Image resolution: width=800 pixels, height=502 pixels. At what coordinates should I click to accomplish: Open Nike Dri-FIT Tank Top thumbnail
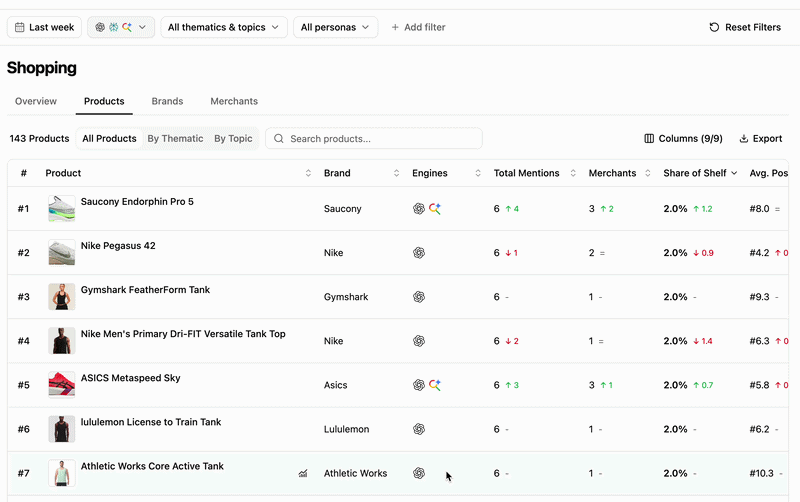[62, 341]
